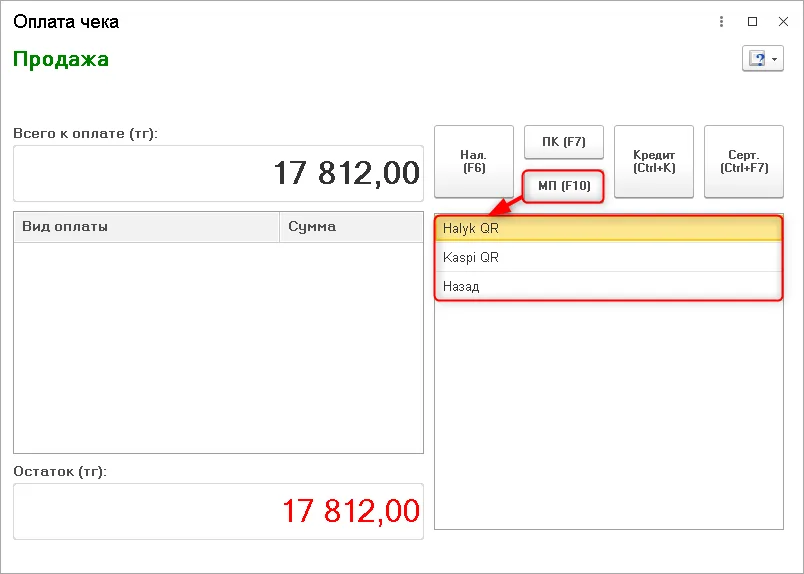
Task: Pick Кредит (Ctrl+K) payment button
Action: [x=654, y=162]
